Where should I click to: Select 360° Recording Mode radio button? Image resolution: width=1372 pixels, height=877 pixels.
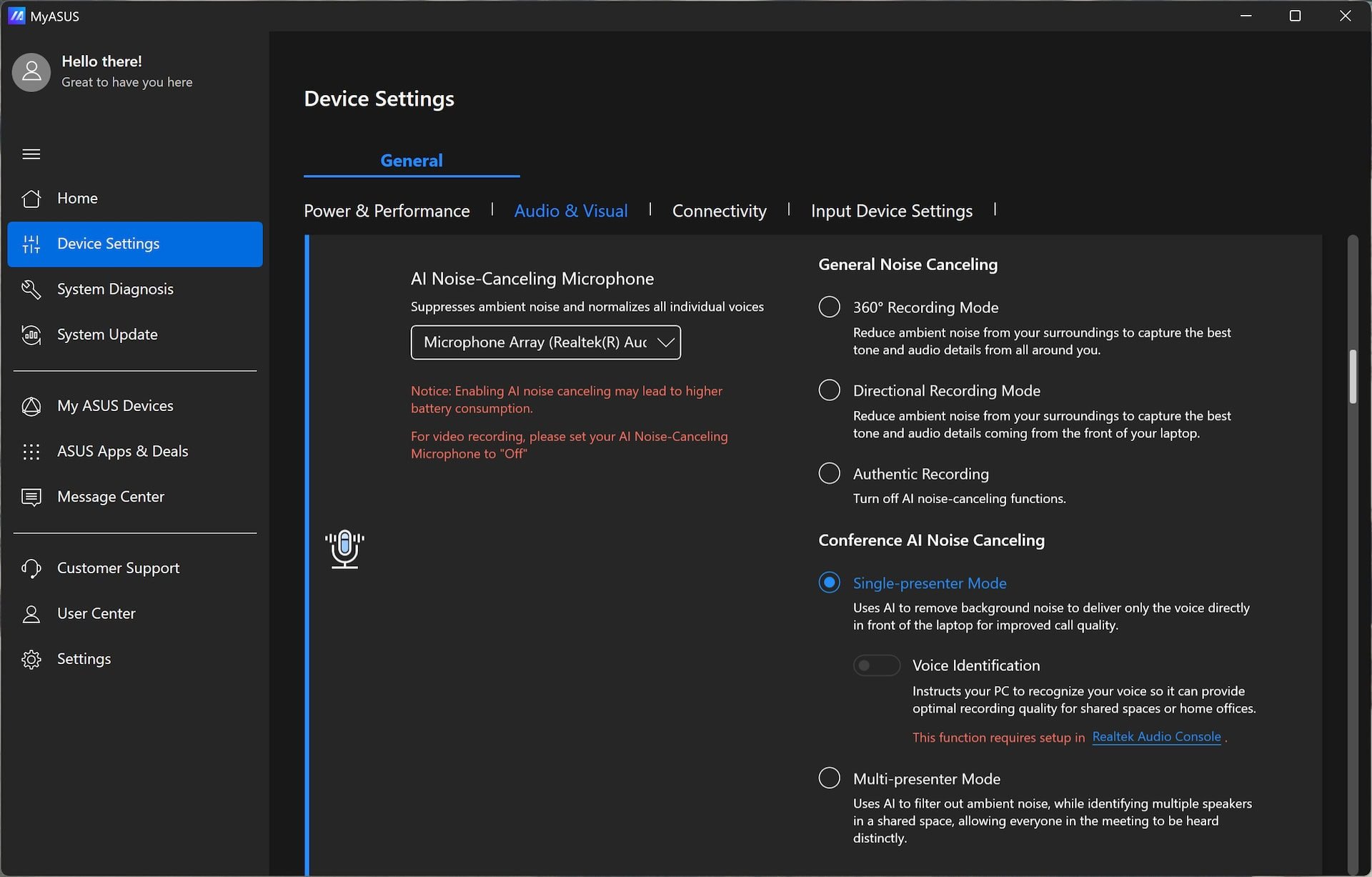[x=829, y=307]
